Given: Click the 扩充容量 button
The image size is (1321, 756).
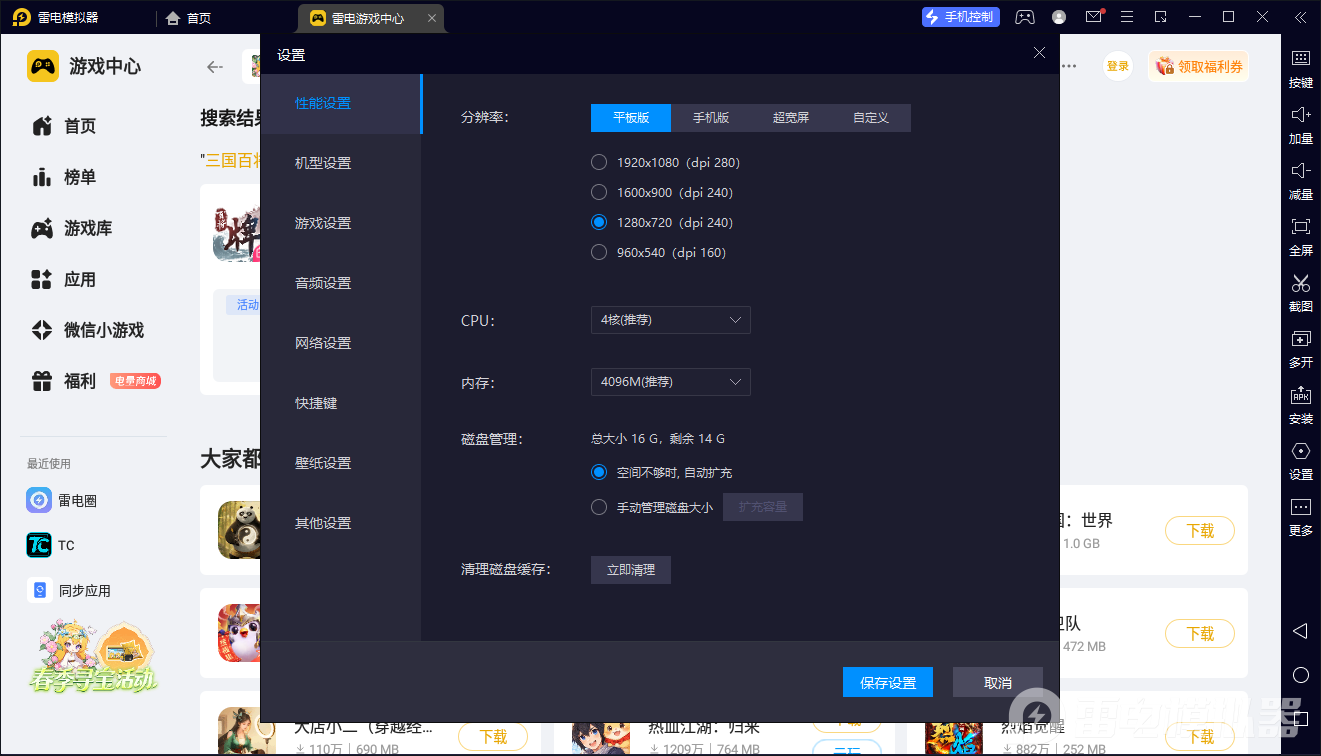Looking at the screenshot, I should 763,507.
